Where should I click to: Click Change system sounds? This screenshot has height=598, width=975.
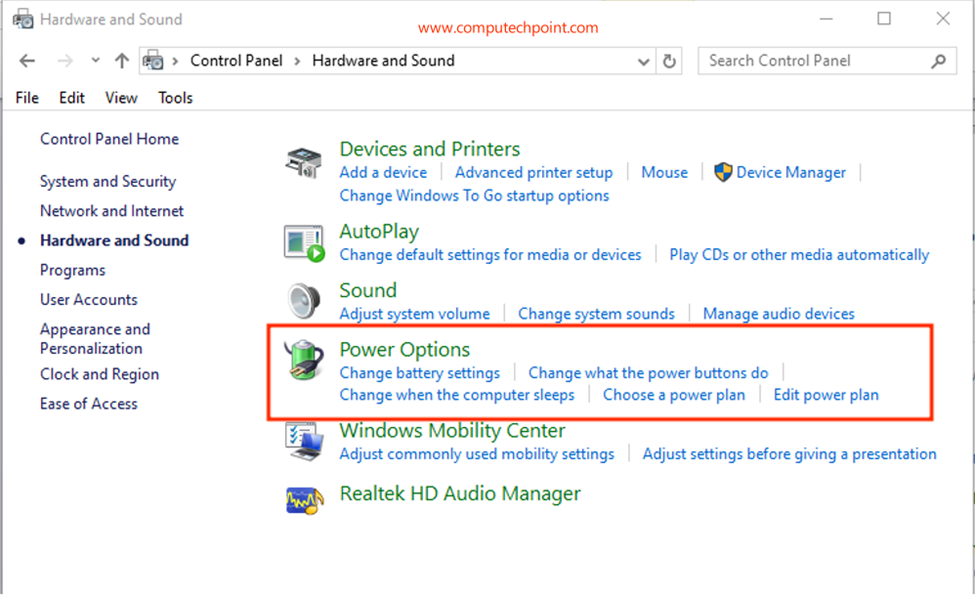click(596, 314)
